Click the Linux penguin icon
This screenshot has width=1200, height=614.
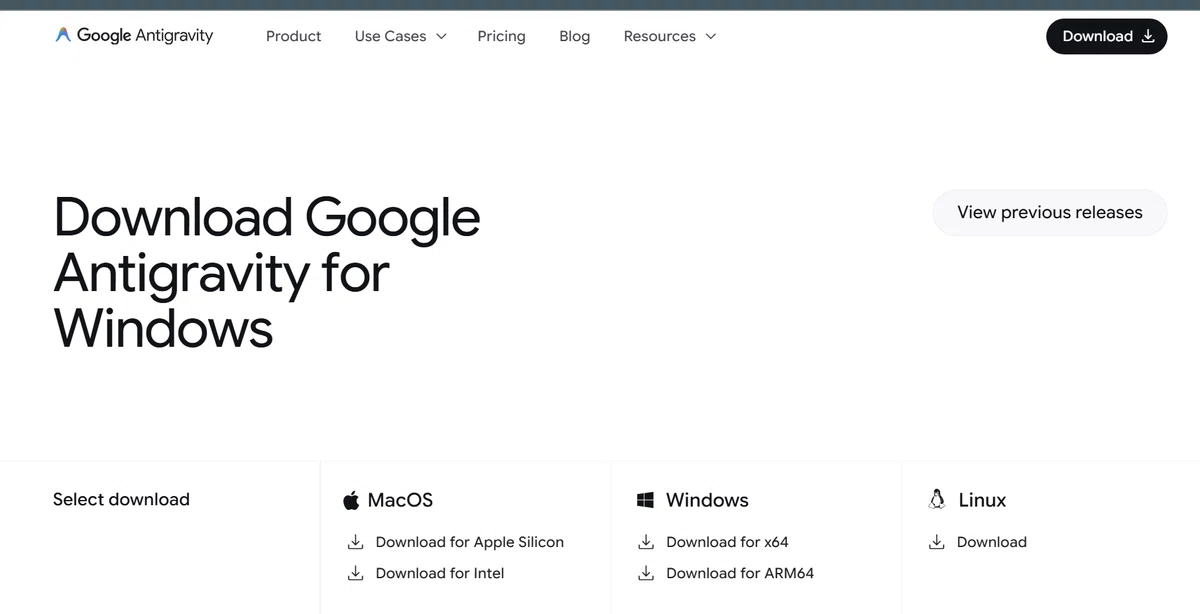pos(937,499)
